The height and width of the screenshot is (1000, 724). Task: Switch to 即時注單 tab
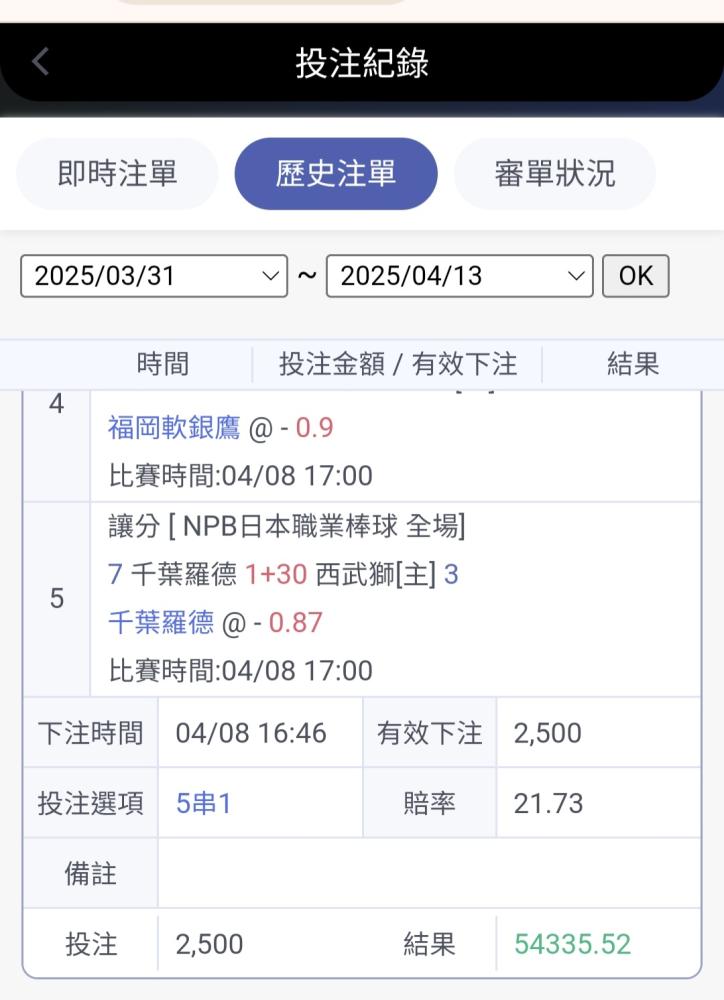(117, 173)
